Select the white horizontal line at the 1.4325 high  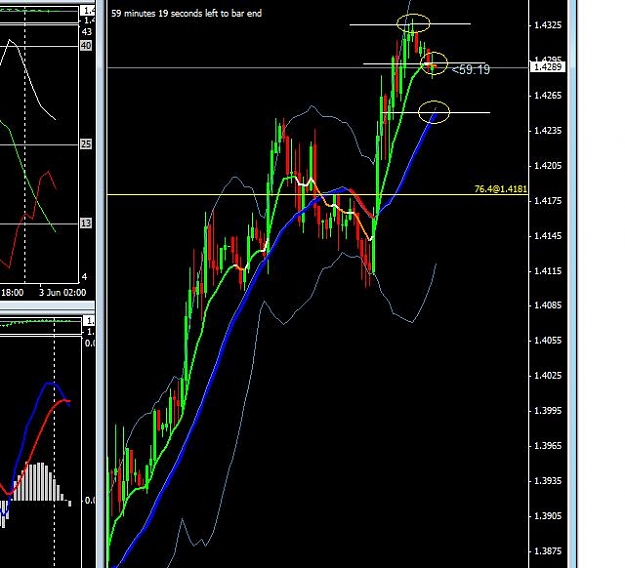click(410, 24)
